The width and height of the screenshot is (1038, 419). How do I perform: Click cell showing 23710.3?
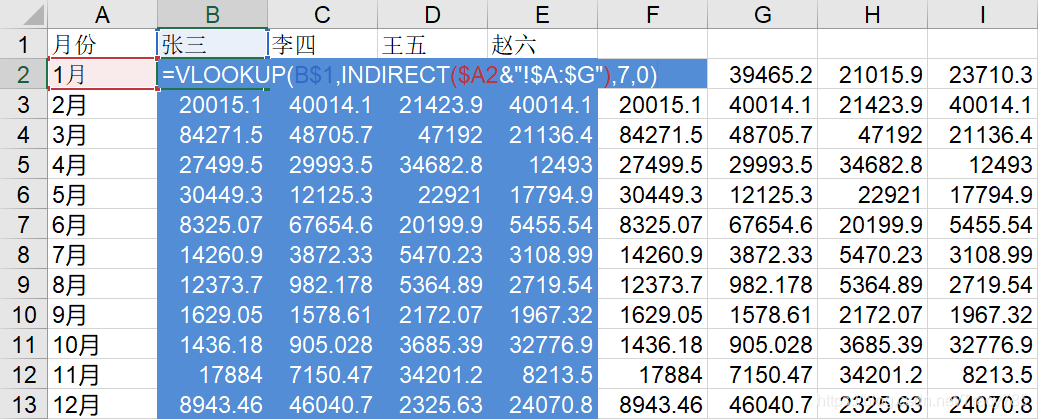[982, 75]
